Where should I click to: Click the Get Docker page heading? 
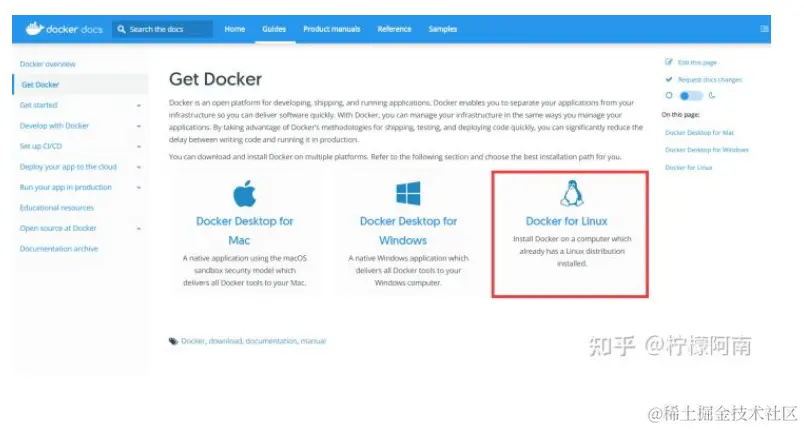[215, 79]
